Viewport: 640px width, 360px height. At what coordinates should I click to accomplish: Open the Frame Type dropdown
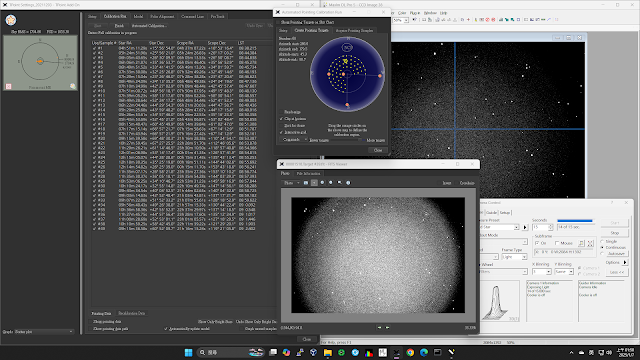(513, 257)
